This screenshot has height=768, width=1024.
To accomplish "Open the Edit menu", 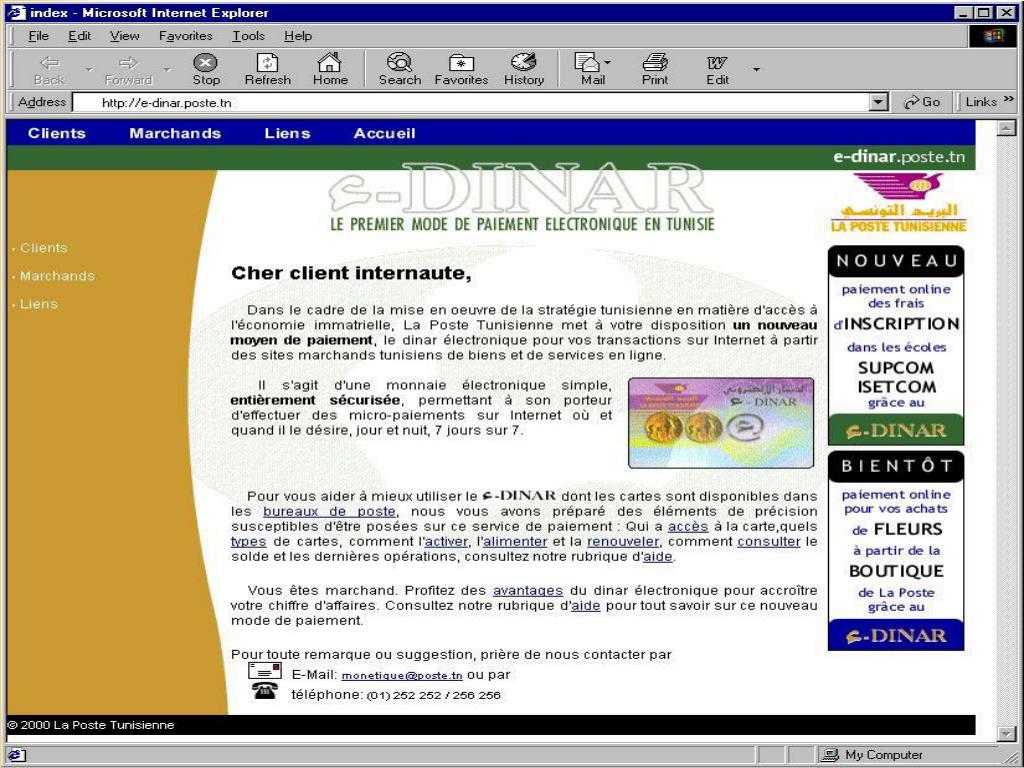I will coord(80,36).
